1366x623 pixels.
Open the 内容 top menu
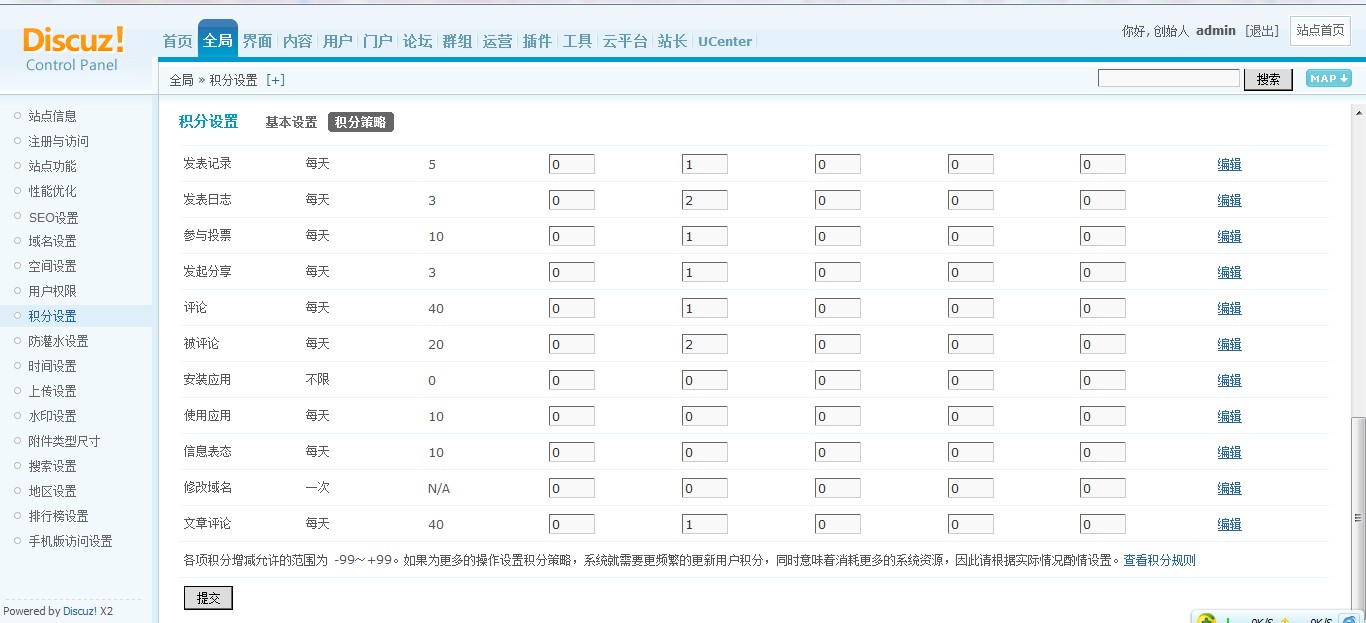click(x=298, y=41)
